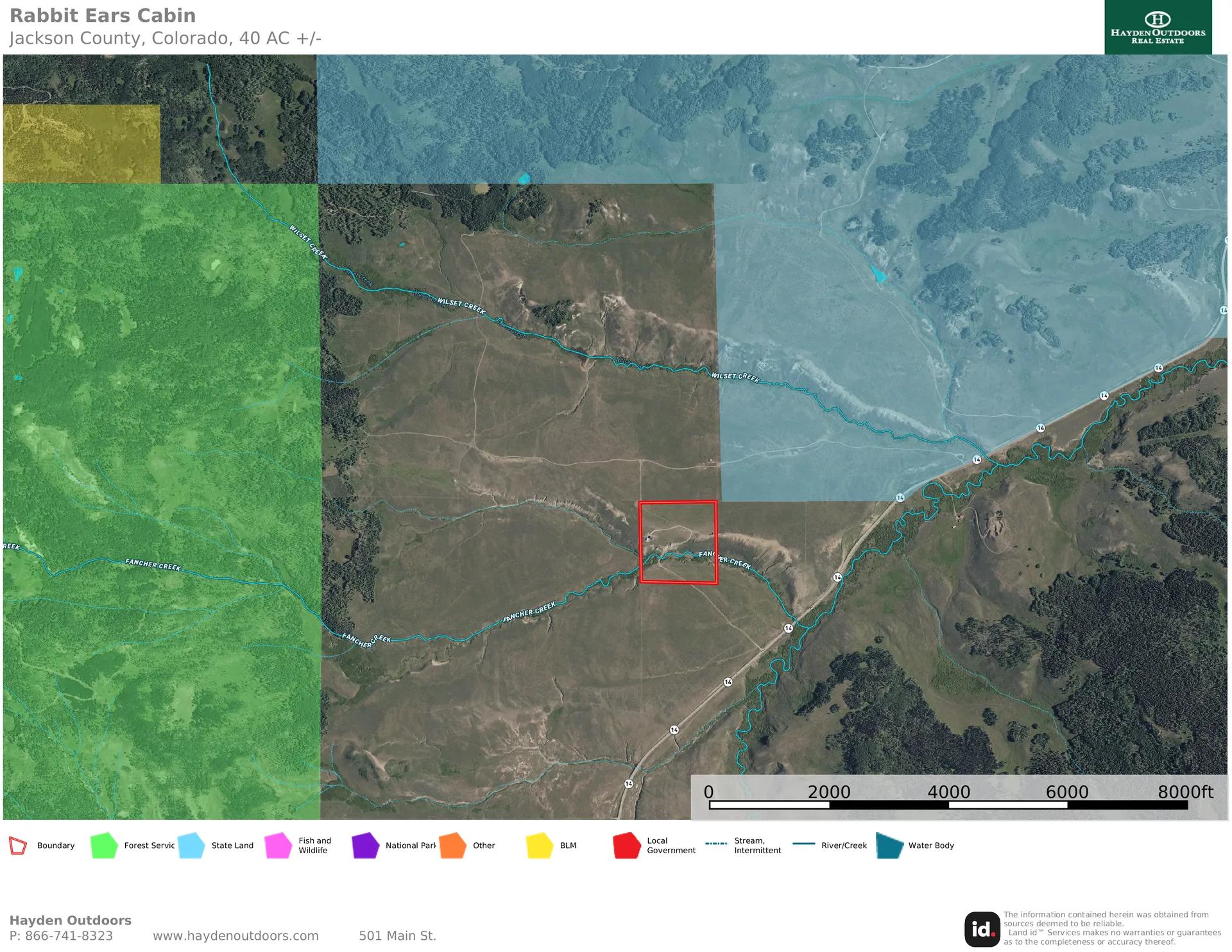
Task: Click the orange Other legend icon
Action: pyautogui.click(x=453, y=846)
